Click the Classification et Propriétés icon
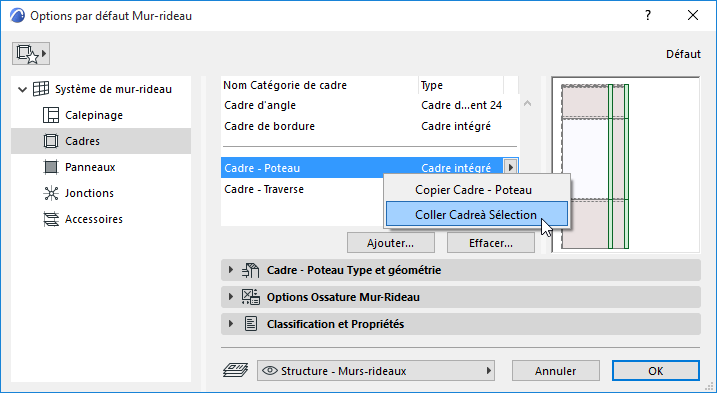The height and width of the screenshot is (393, 717). [x=251, y=324]
